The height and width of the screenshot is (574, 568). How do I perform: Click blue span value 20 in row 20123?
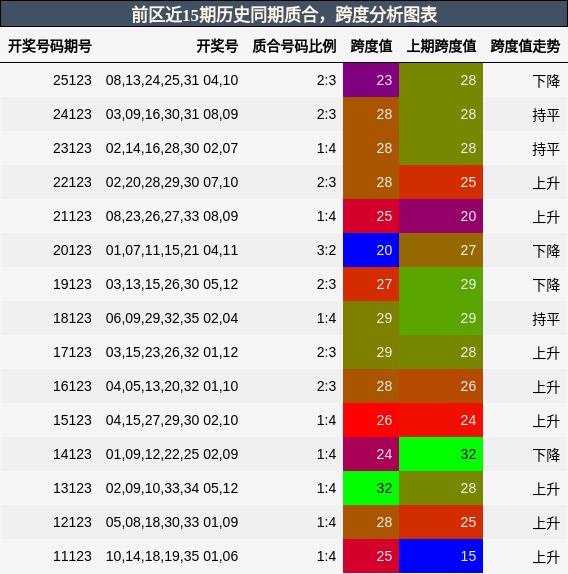pyautogui.click(x=371, y=250)
